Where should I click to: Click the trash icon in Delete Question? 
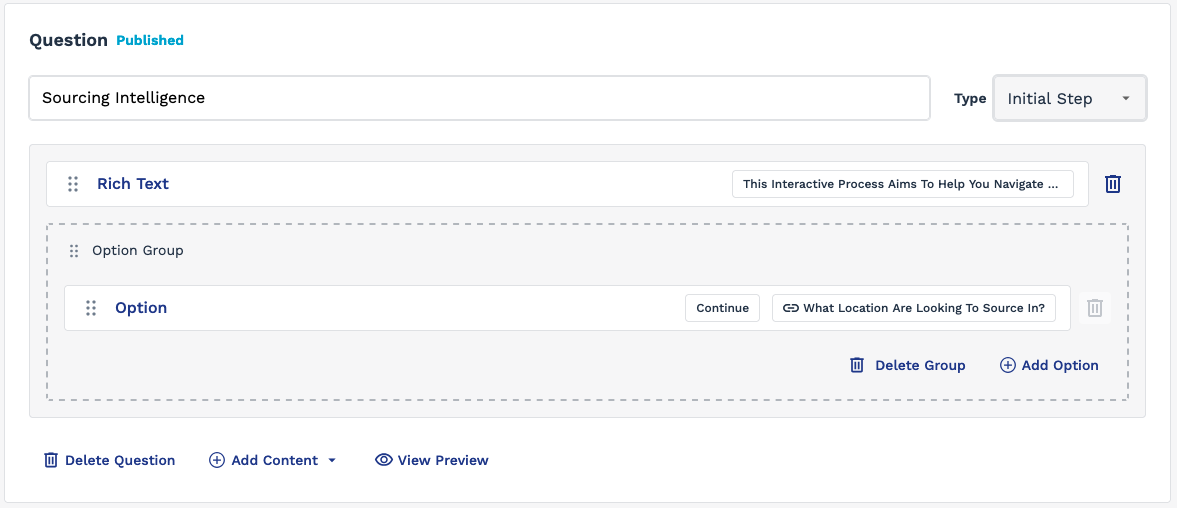click(x=50, y=460)
